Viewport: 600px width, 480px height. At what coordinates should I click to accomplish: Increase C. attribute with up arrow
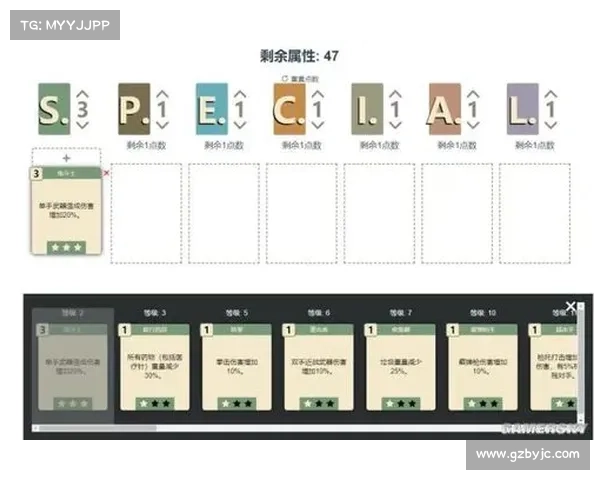pos(318,94)
